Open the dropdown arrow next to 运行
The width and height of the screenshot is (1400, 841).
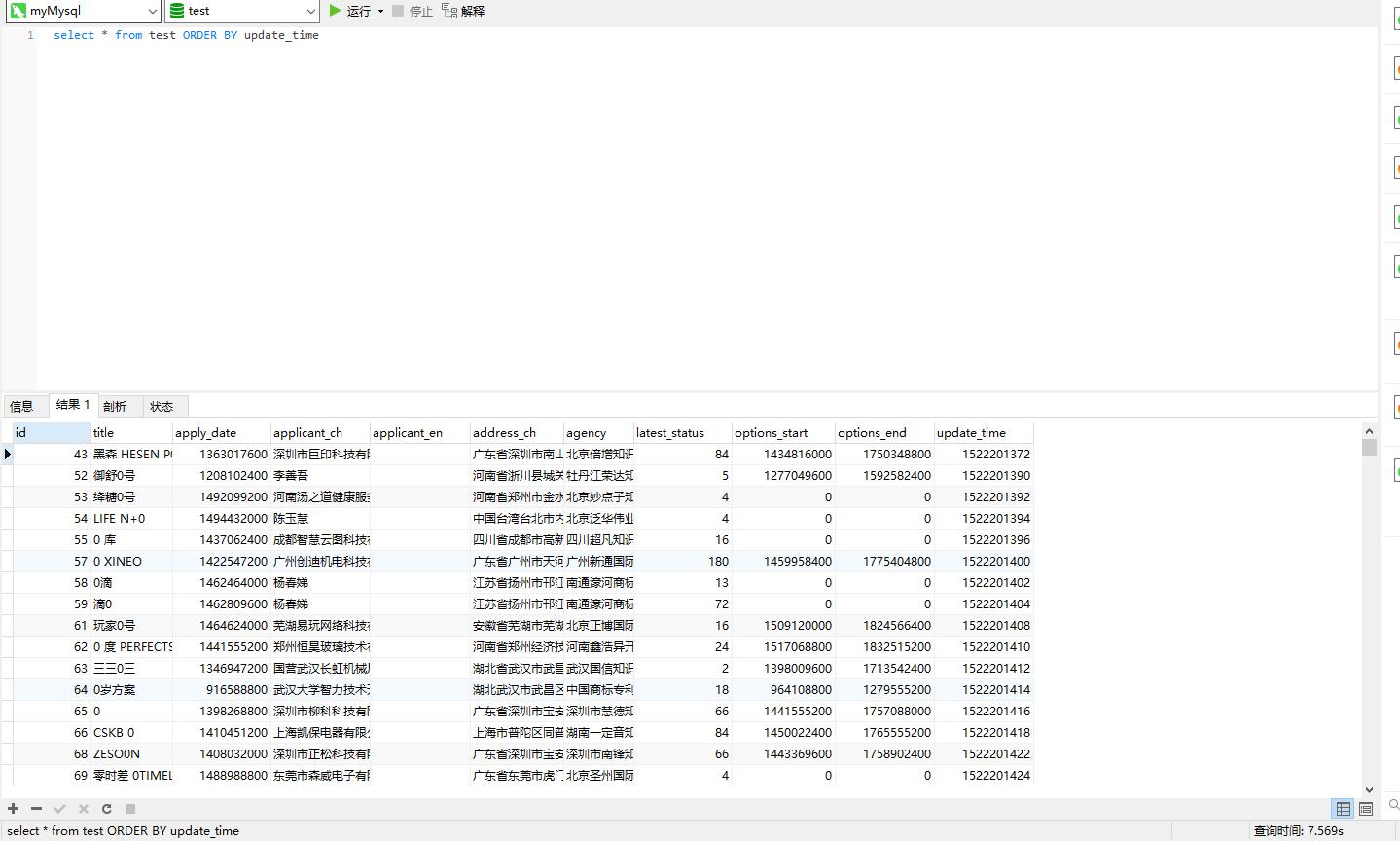[380, 11]
